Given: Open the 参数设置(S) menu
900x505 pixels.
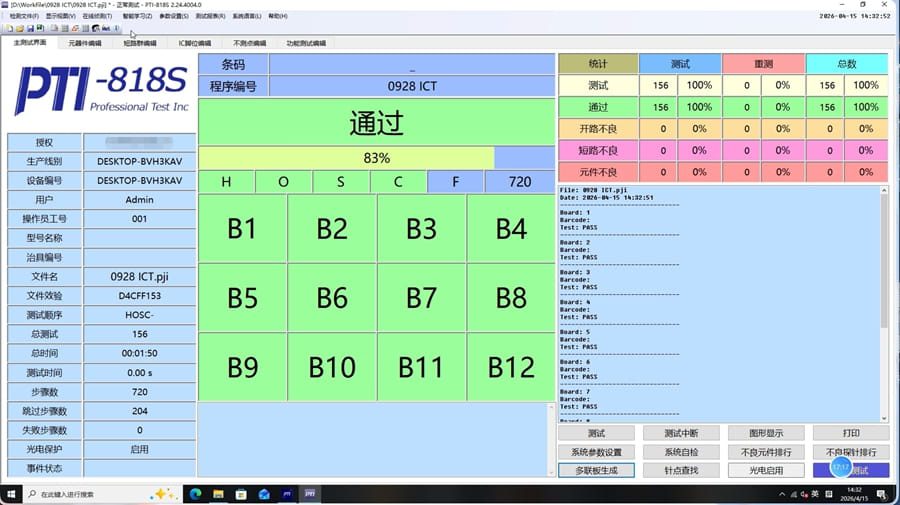Looking at the screenshot, I should (x=174, y=16).
